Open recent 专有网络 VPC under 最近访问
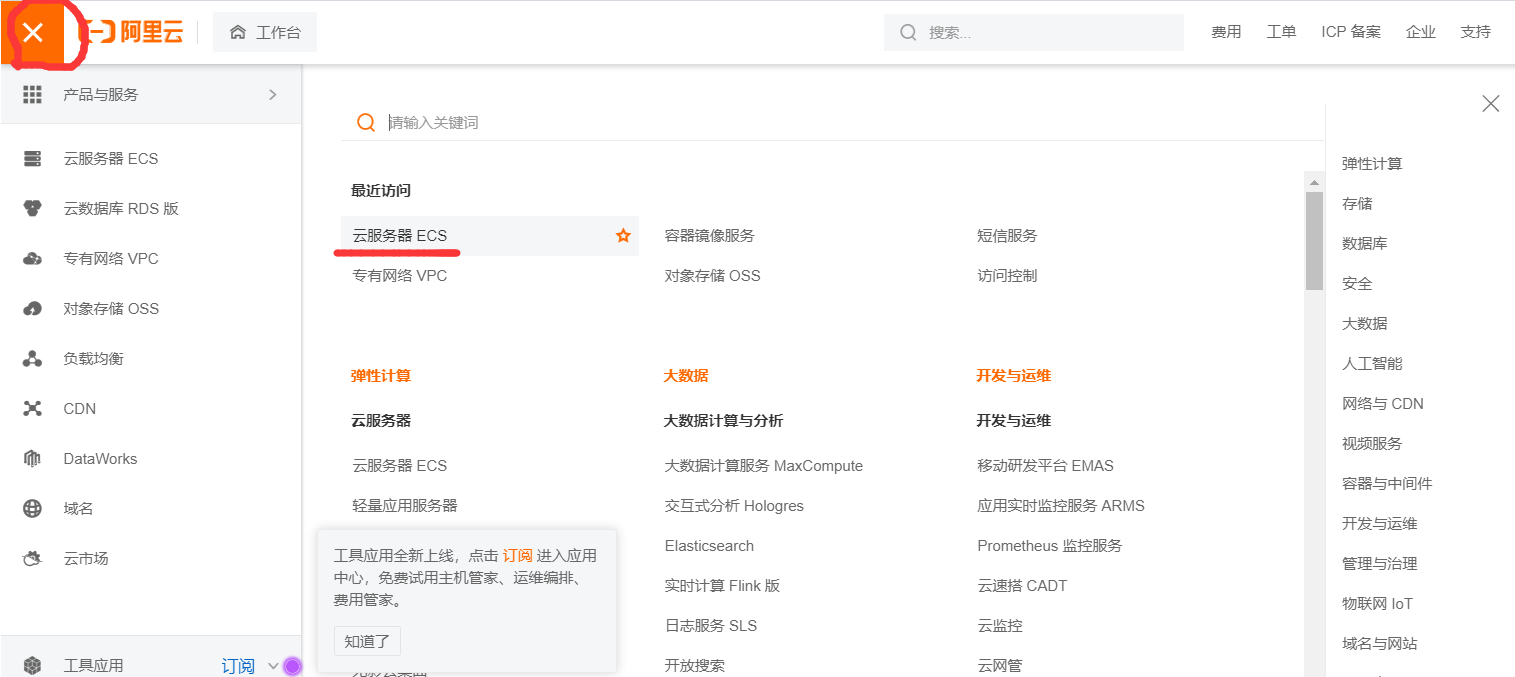Image resolution: width=1515 pixels, height=677 pixels. point(399,276)
